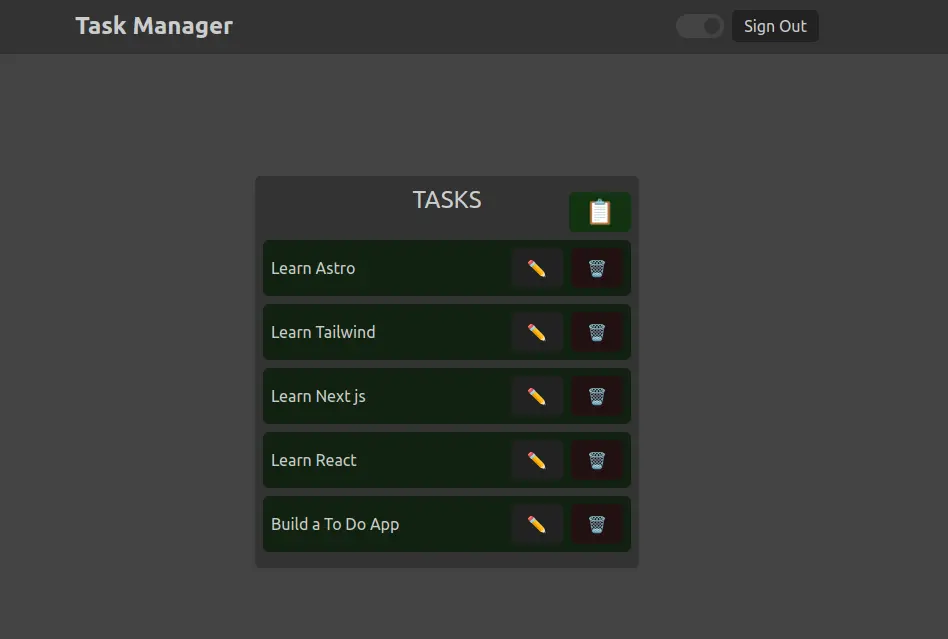Delete the Learn Tailwind task
Viewport: 948px width, 639px height.
(x=597, y=332)
